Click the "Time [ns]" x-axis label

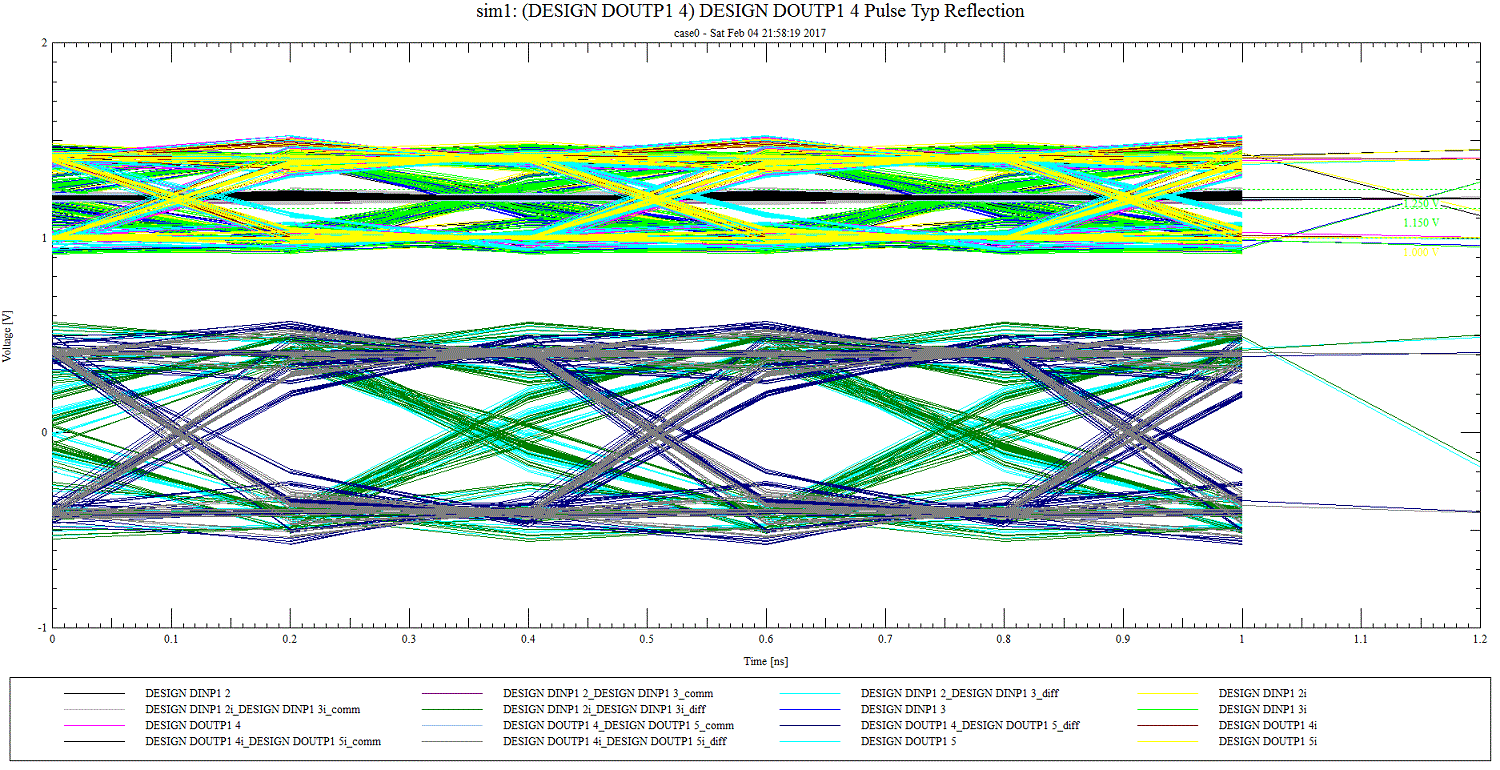tap(765, 661)
